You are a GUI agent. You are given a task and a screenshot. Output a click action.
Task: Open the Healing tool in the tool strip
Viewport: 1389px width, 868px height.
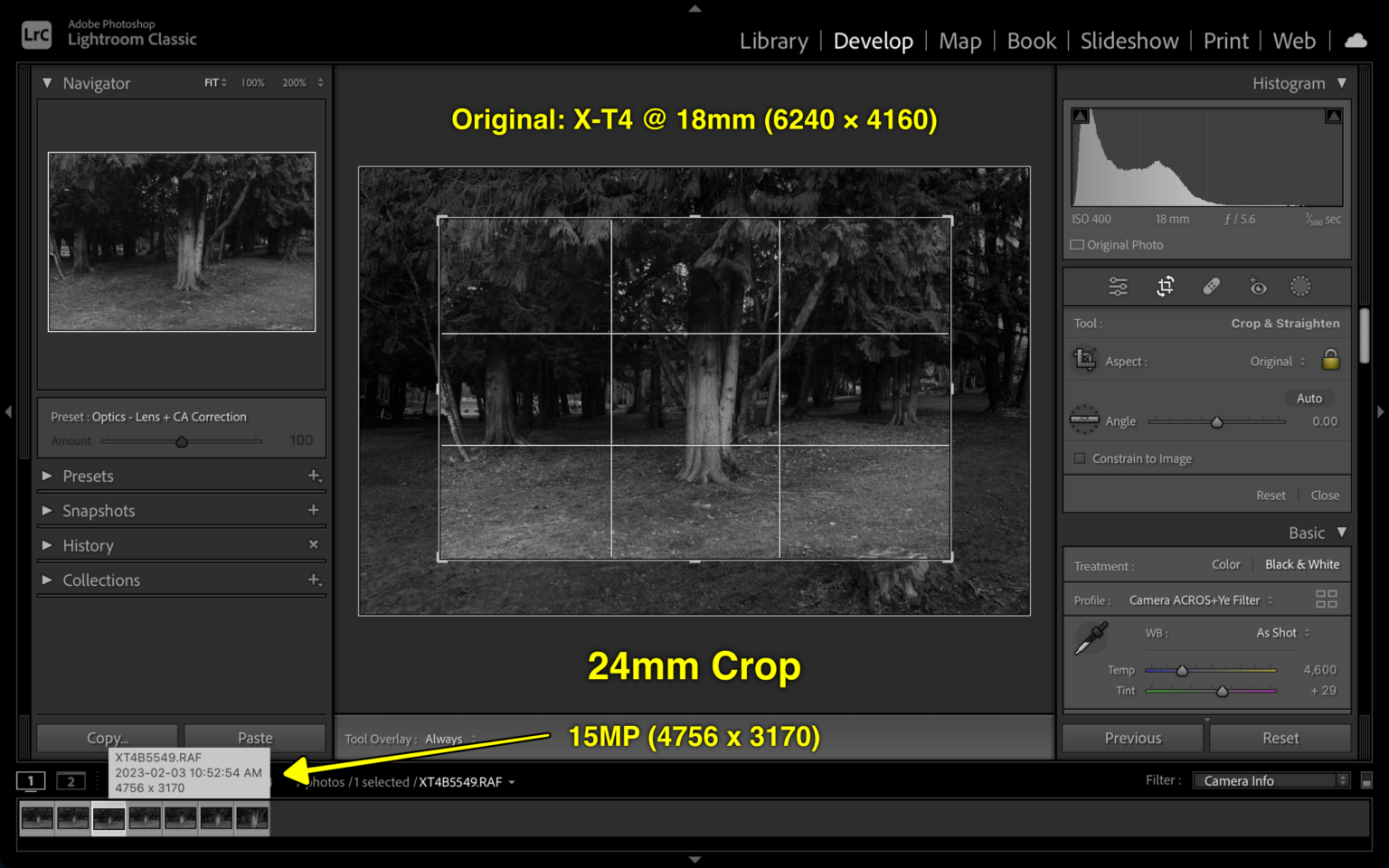(x=1211, y=286)
